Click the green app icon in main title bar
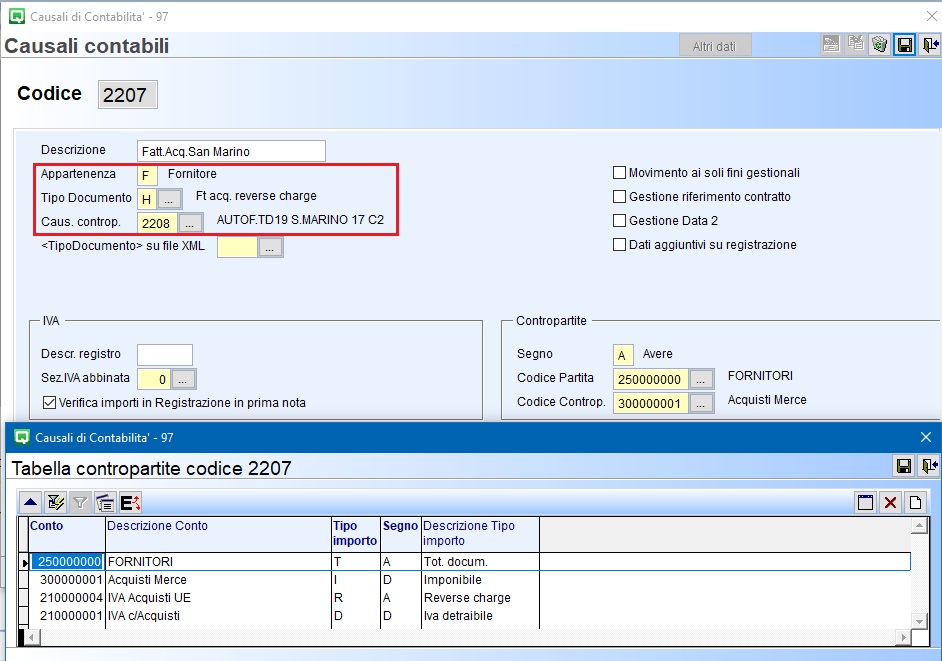Viewport: 942px width, 661px height. coord(17,16)
